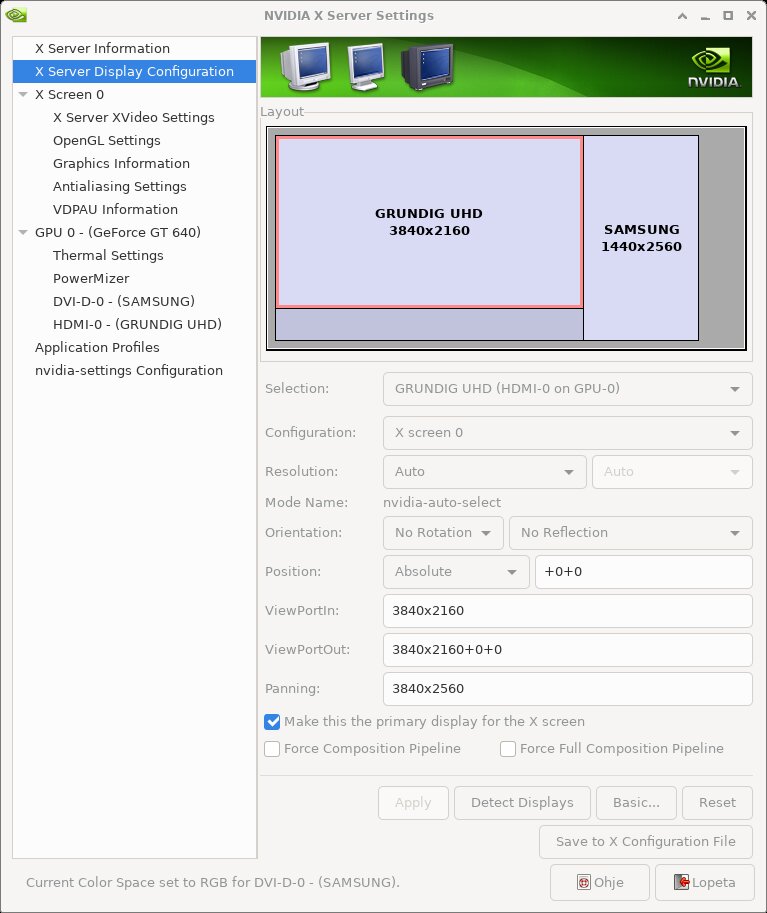The width and height of the screenshot is (767, 913).
Task: Open the Selection display dropdown
Action: 567,389
